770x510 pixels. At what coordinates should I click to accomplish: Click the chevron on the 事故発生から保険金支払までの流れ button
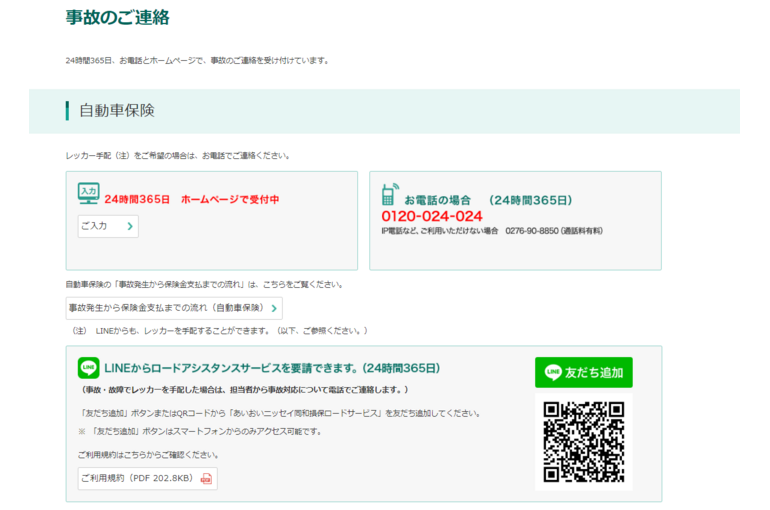click(x=274, y=308)
